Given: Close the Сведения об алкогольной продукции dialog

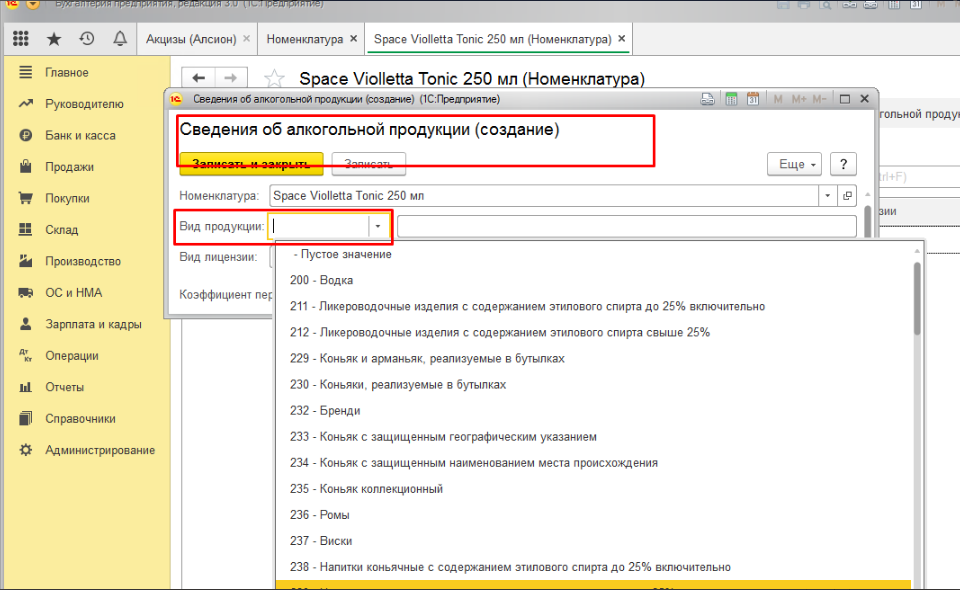Looking at the screenshot, I should pos(864,99).
